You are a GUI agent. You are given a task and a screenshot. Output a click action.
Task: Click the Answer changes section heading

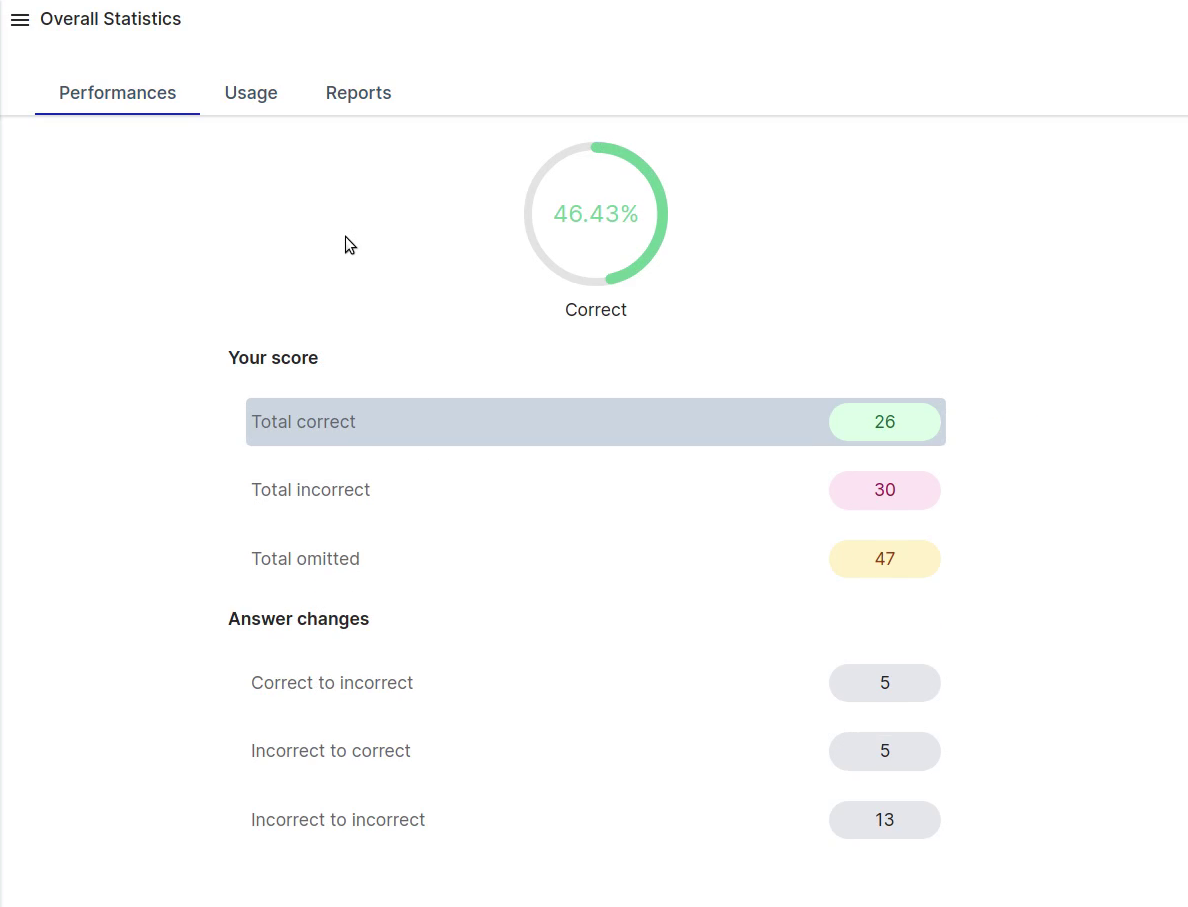tap(298, 619)
